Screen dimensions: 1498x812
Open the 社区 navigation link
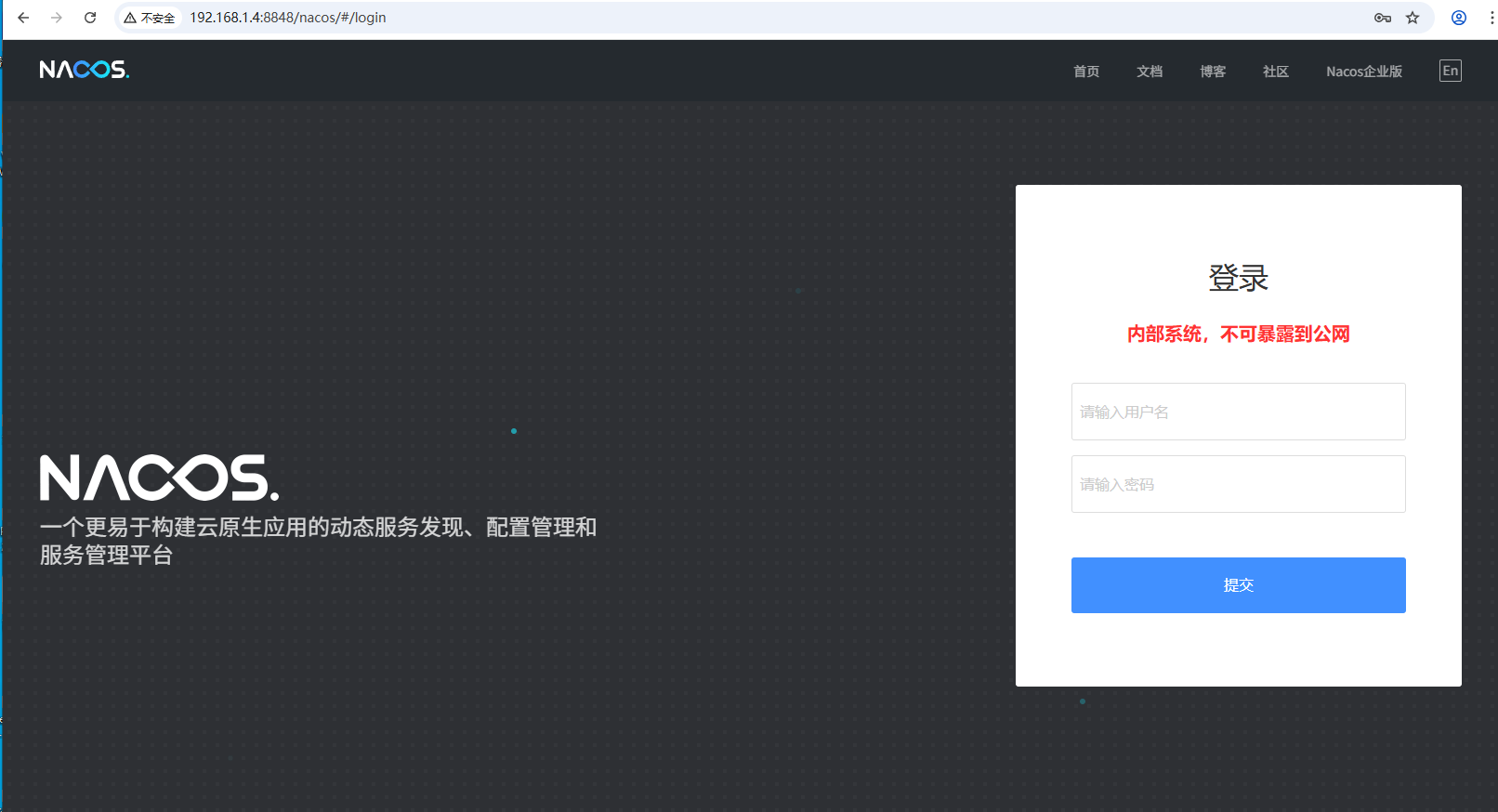point(1276,72)
